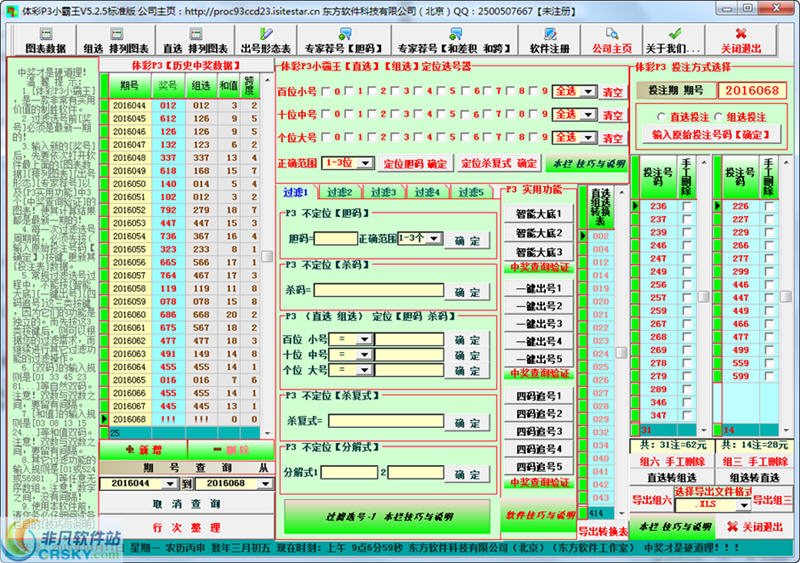Viewport: 800px width, 563px height.
Task: Open 关于我们 from the toolbar
Action: pyautogui.click(x=673, y=40)
